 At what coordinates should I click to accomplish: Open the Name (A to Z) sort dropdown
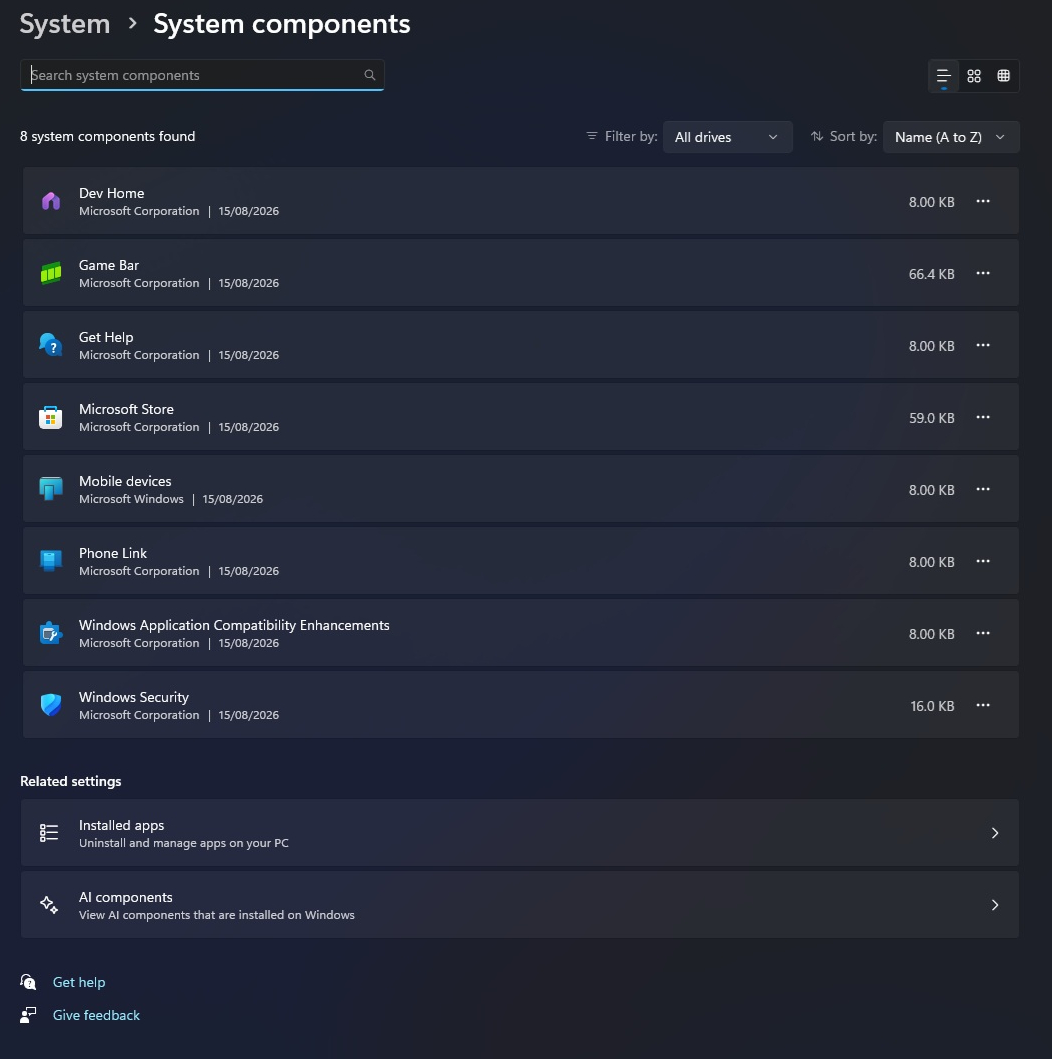(951, 137)
